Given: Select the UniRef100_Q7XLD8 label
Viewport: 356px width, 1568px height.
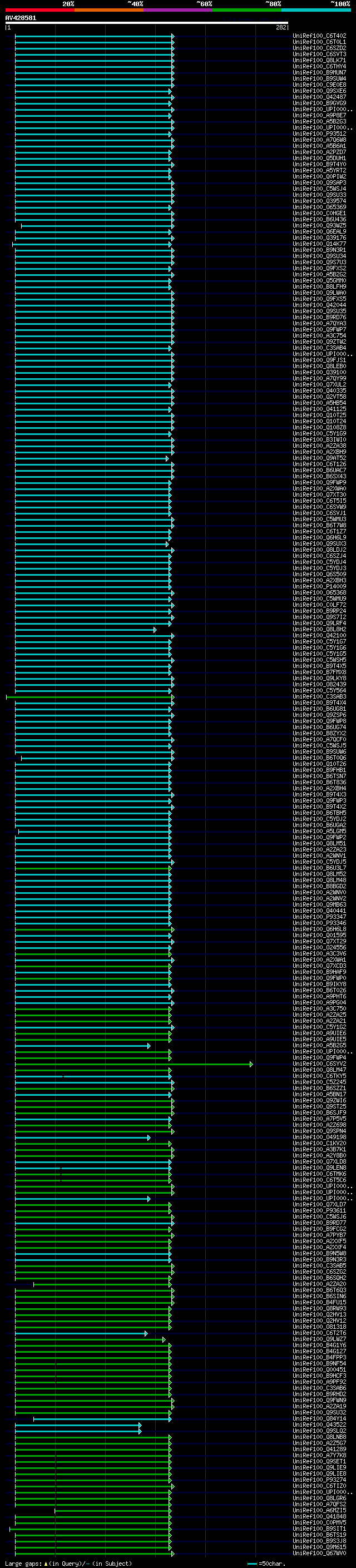Looking at the screenshot, I should [319, 1162].
